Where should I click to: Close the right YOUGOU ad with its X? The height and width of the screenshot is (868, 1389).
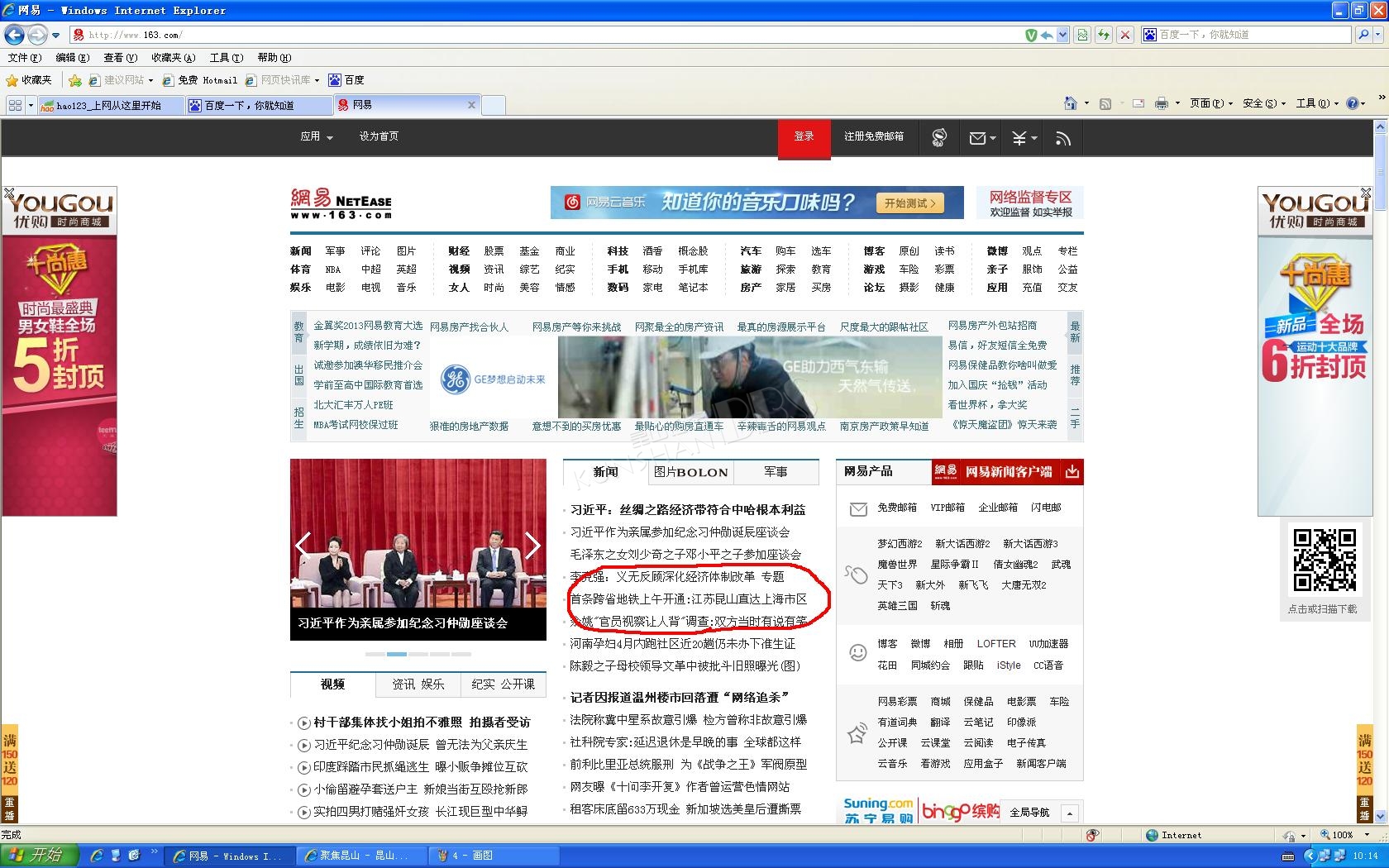(1365, 193)
